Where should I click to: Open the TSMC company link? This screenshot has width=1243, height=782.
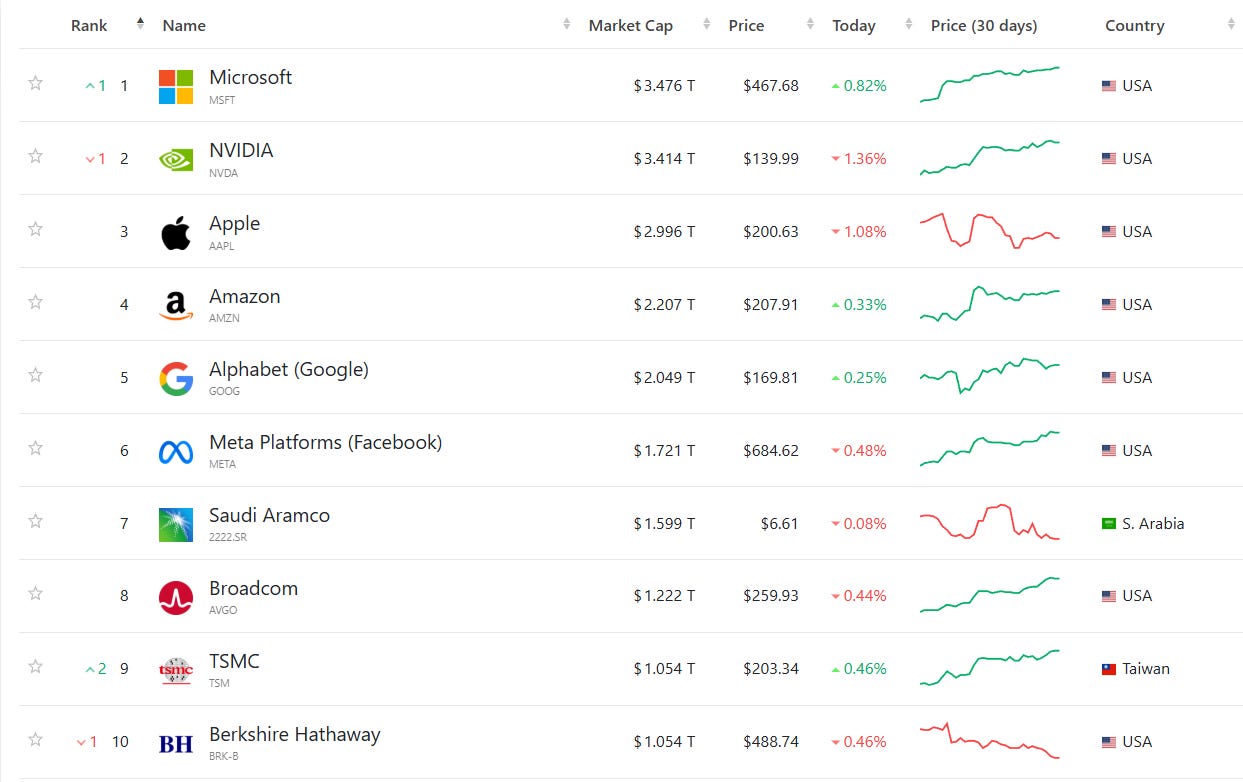point(234,661)
